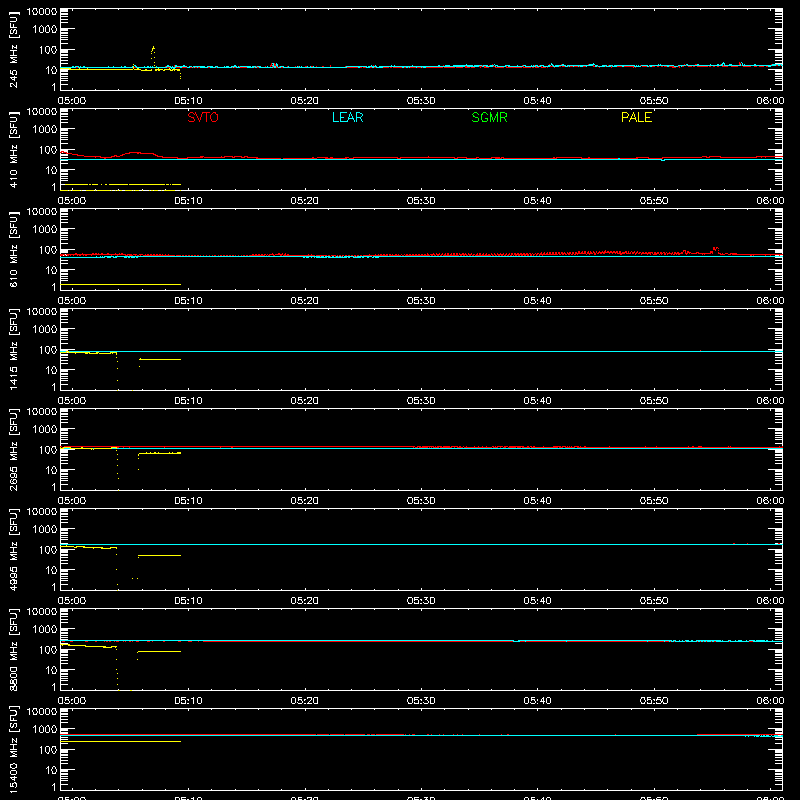The width and height of the screenshot is (800, 800).
Task: Click the green SGMR legend label
Action: tap(489, 117)
